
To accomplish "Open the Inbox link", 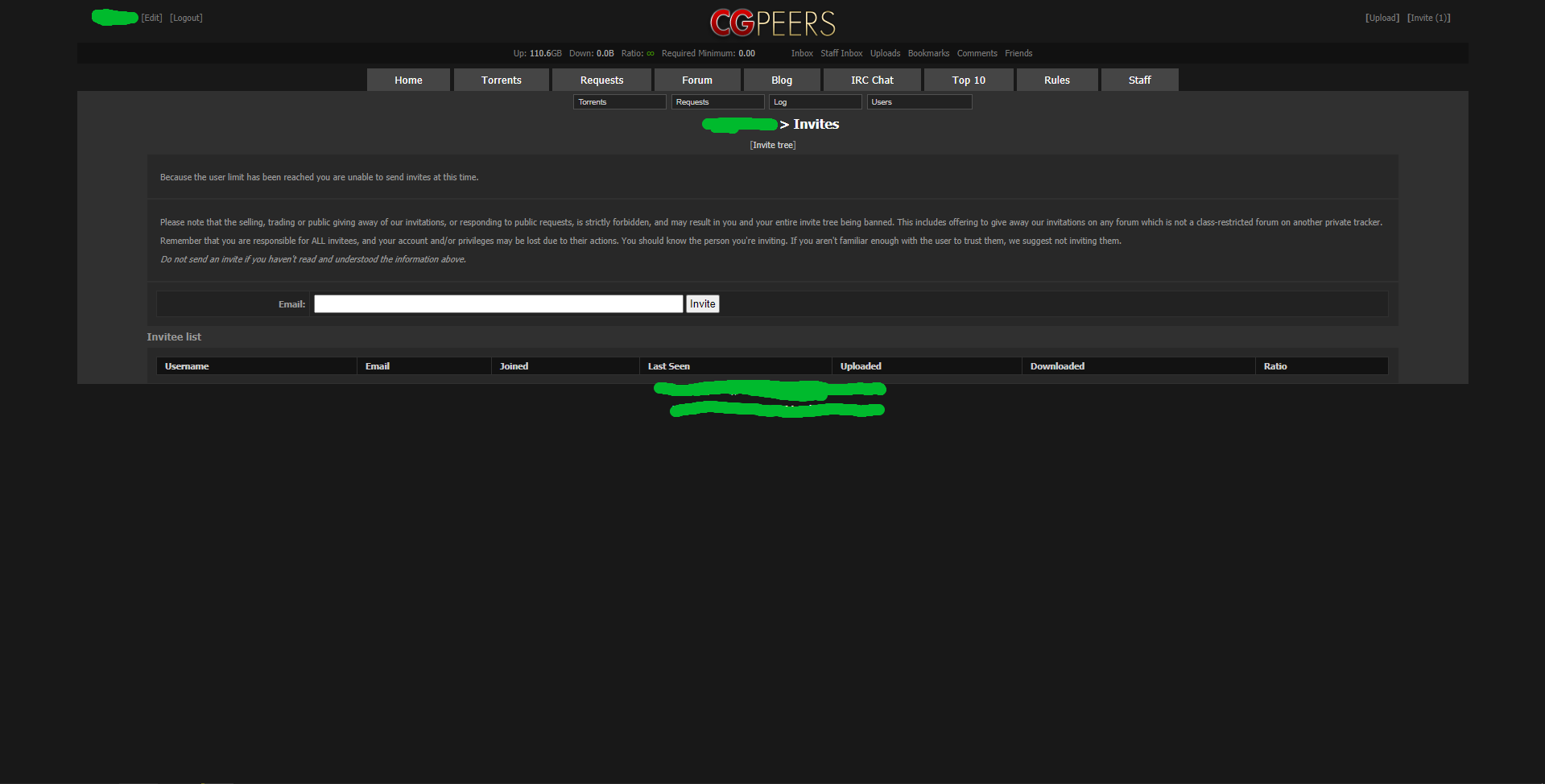I will (802, 53).
